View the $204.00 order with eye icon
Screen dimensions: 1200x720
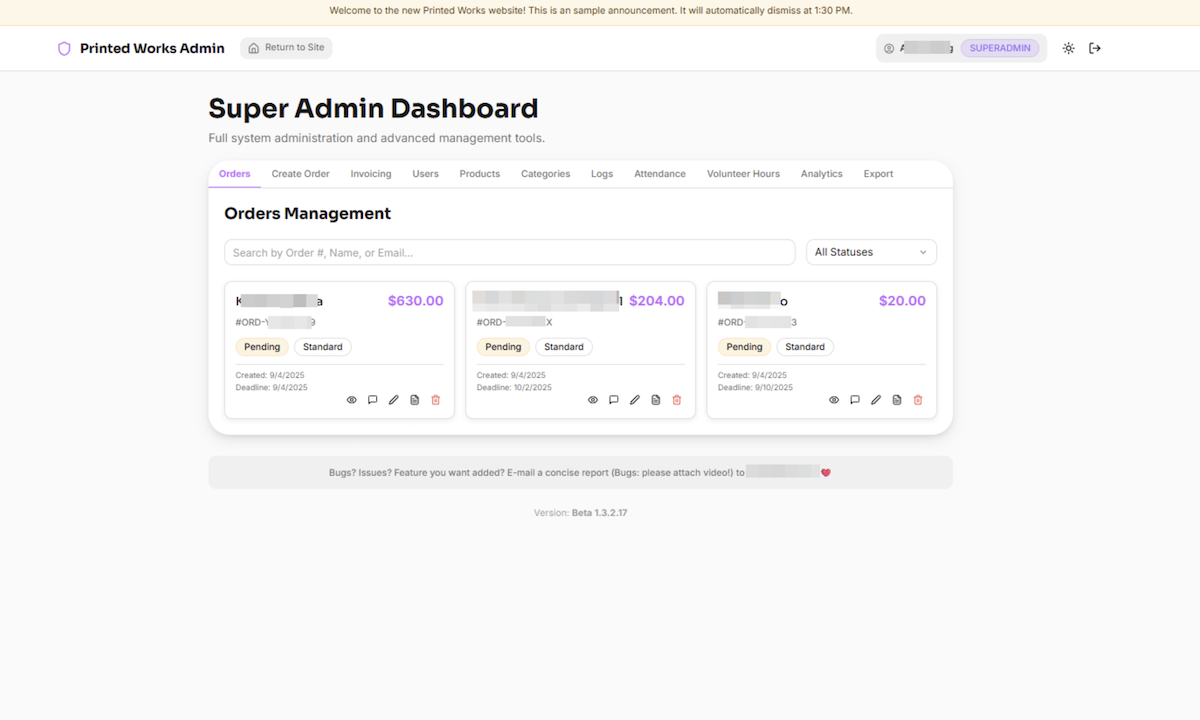click(x=593, y=400)
